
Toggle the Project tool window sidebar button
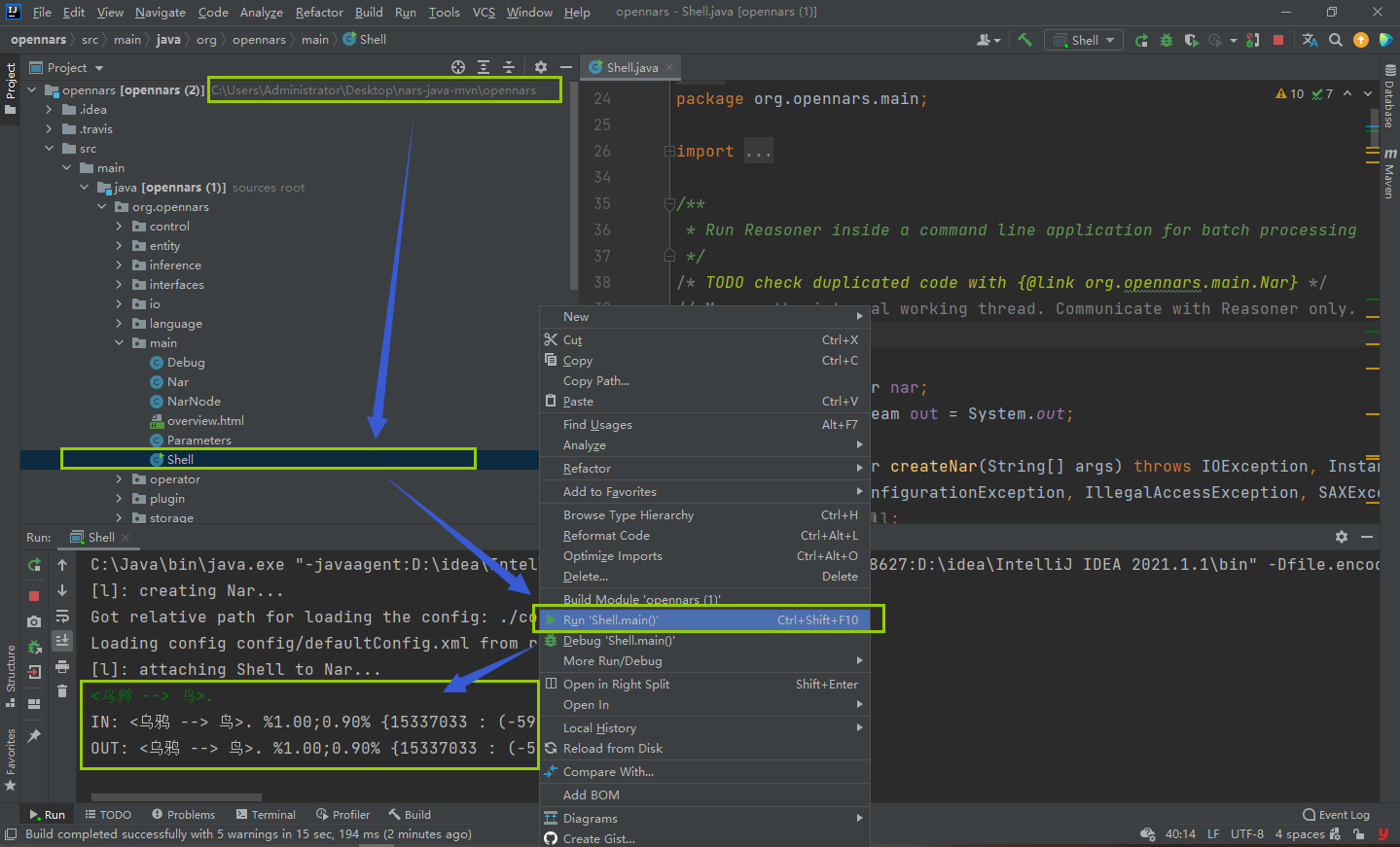click(x=11, y=88)
